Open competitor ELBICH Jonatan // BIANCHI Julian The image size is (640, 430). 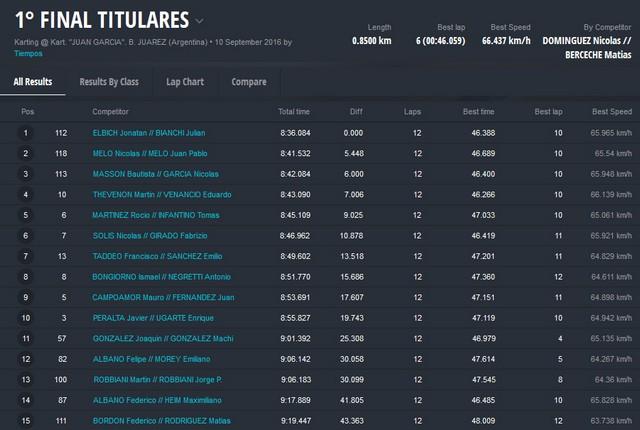click(x=149, y=133)
